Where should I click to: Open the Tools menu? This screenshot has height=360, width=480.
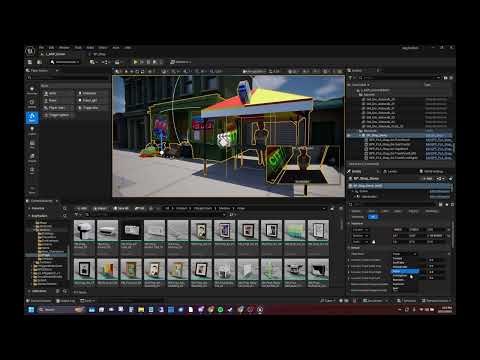point(78,48)
